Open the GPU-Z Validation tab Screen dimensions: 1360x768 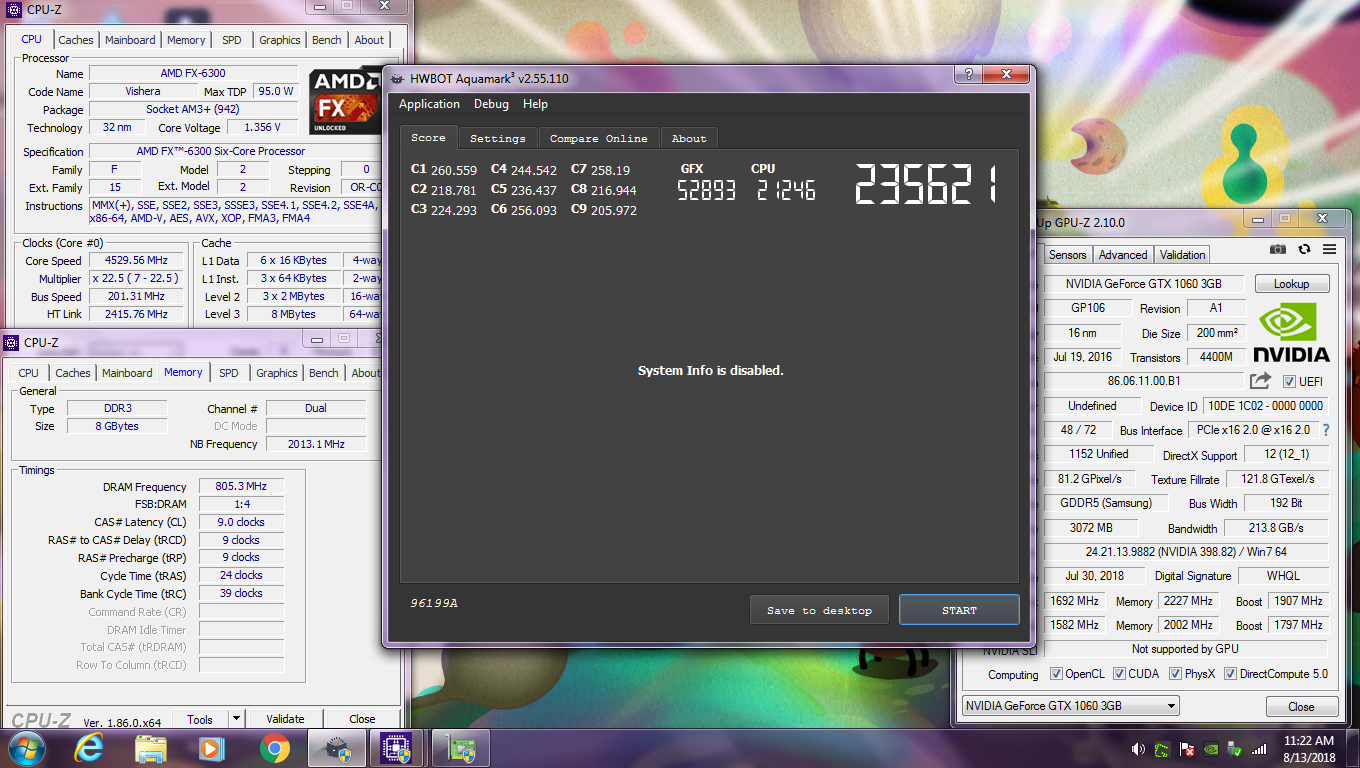coord(1183,255)
